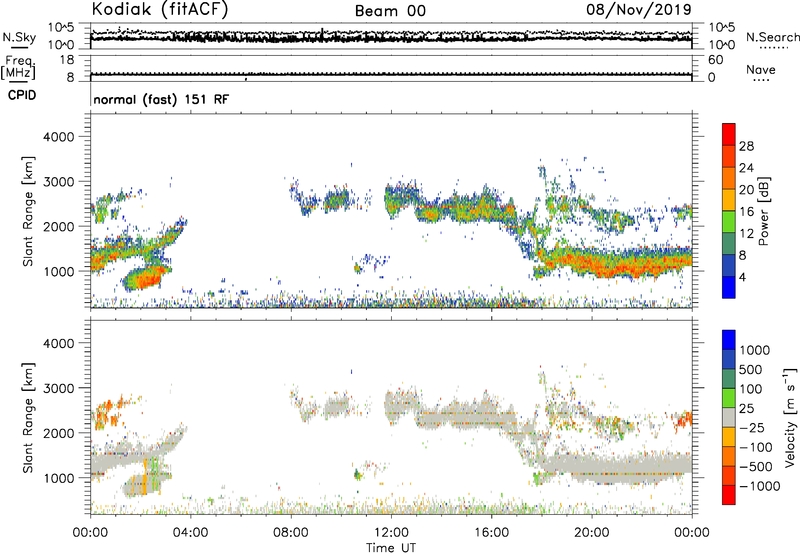Pick the Velocity colorbar segment between 100 and 25
Image resolution: width=800 pixels, height=554 pixels.
pyautogui.click(x=729, y=398)
